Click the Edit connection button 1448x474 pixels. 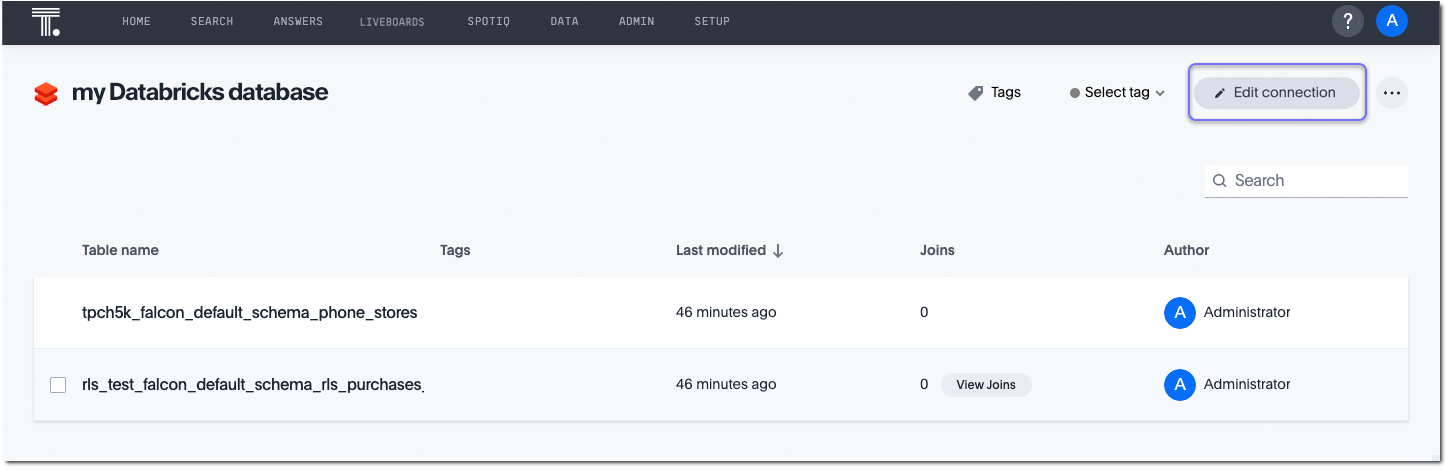click(x=1276, y=93)
